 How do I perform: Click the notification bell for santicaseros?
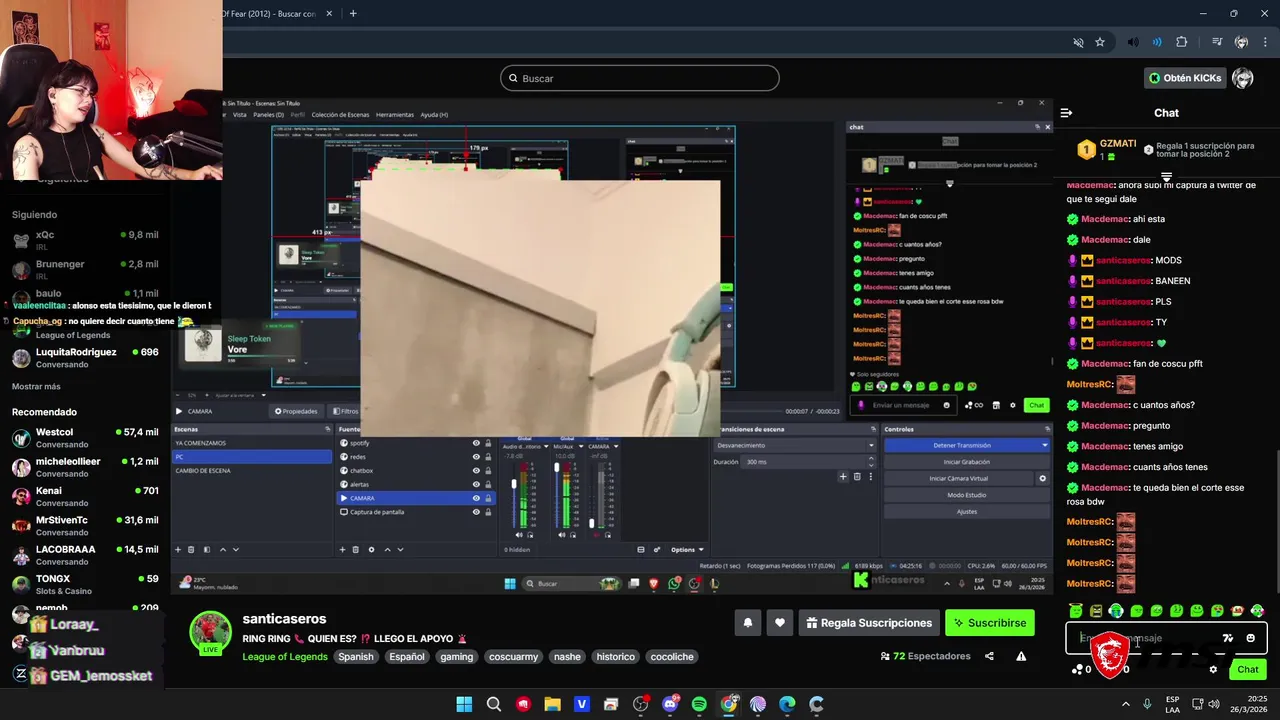pos(747,622)
